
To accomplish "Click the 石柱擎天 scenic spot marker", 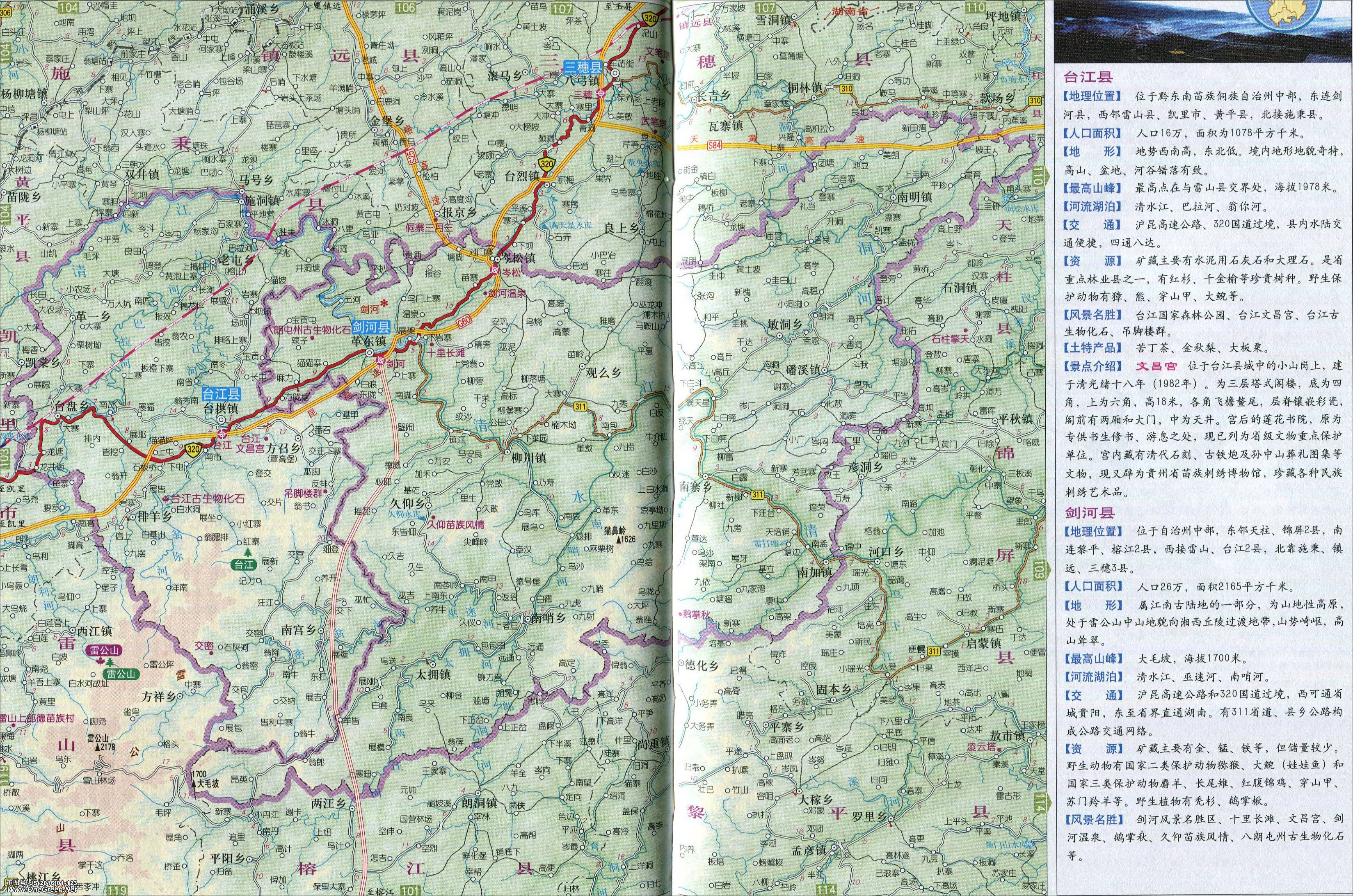I will 966,331.
